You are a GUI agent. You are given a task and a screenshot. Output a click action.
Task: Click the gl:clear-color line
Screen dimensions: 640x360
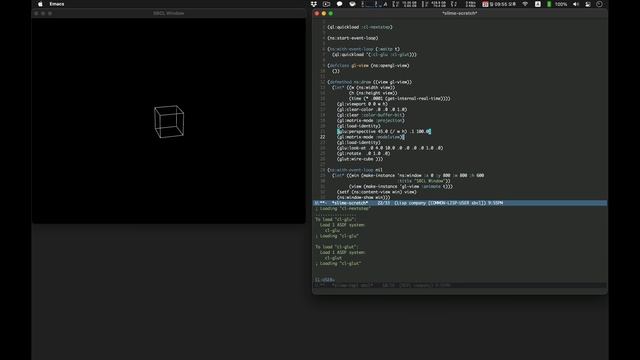tap(372, 109)
